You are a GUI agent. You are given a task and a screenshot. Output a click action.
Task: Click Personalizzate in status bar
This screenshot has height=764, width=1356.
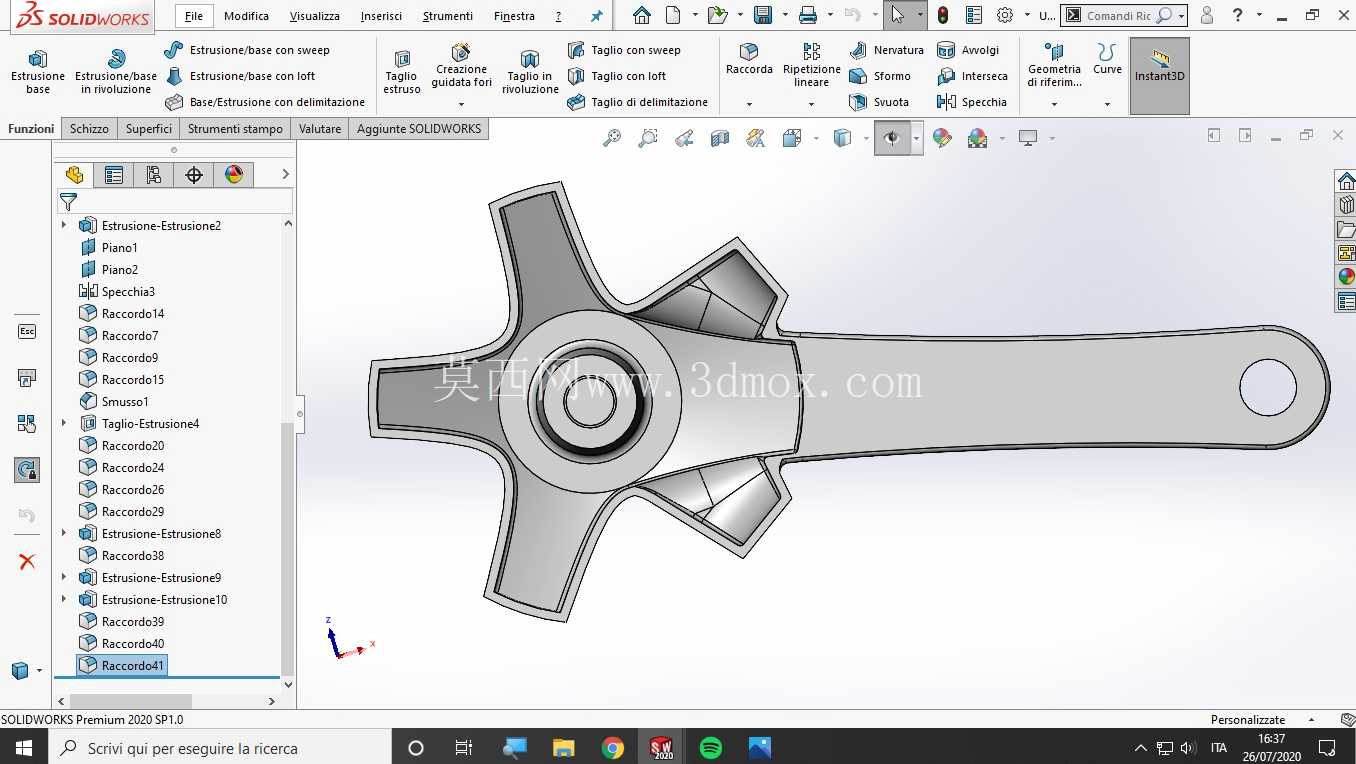click(x=1247, y=719)
